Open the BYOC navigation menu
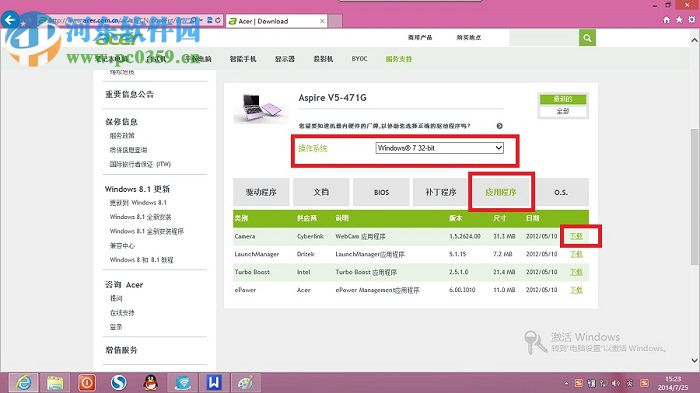This screenshot has height=393, width=700. 359,59
